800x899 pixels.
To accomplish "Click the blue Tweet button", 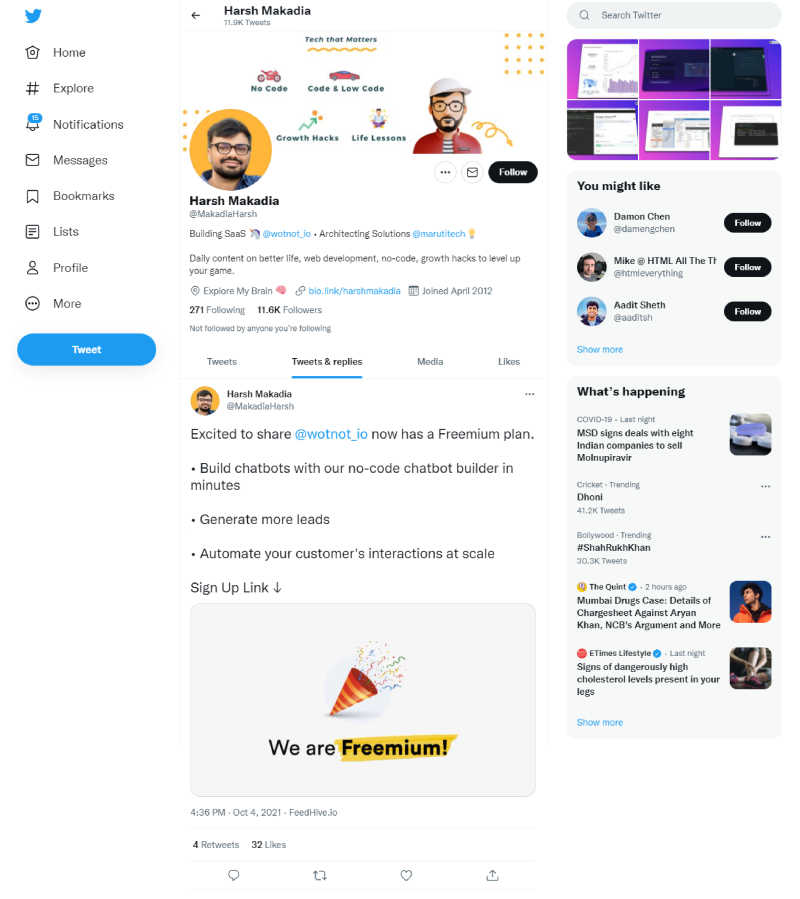I will click(87, 349).
